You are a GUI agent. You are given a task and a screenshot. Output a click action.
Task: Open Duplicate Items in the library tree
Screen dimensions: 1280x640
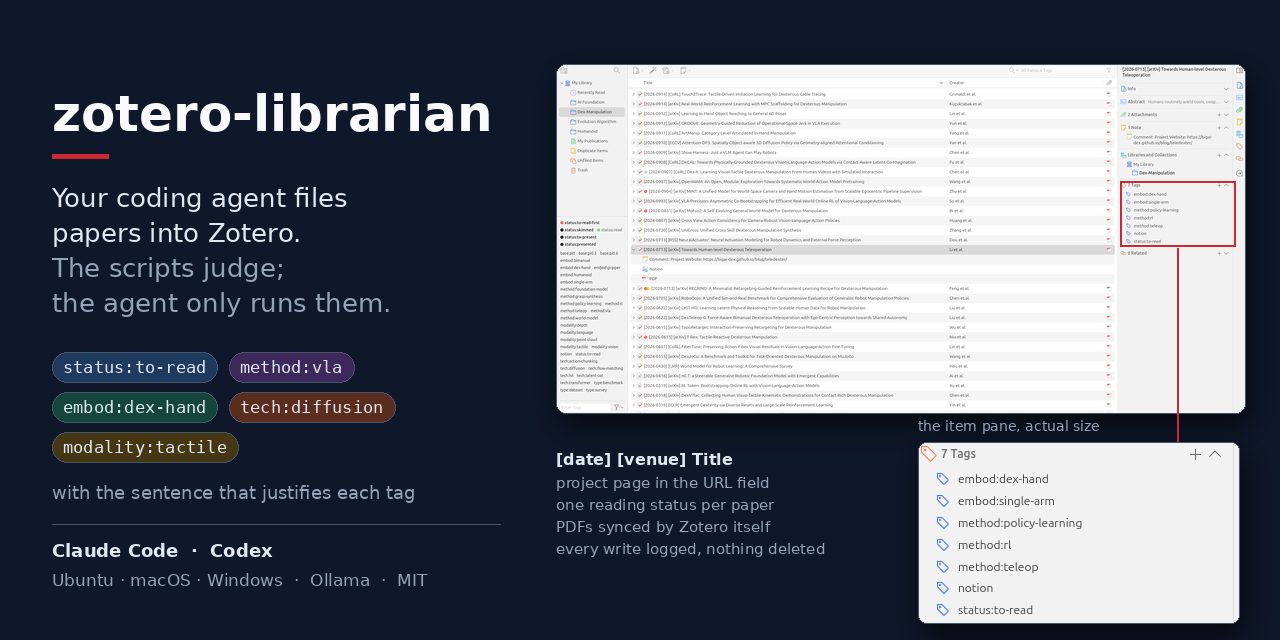click(591, 151)
